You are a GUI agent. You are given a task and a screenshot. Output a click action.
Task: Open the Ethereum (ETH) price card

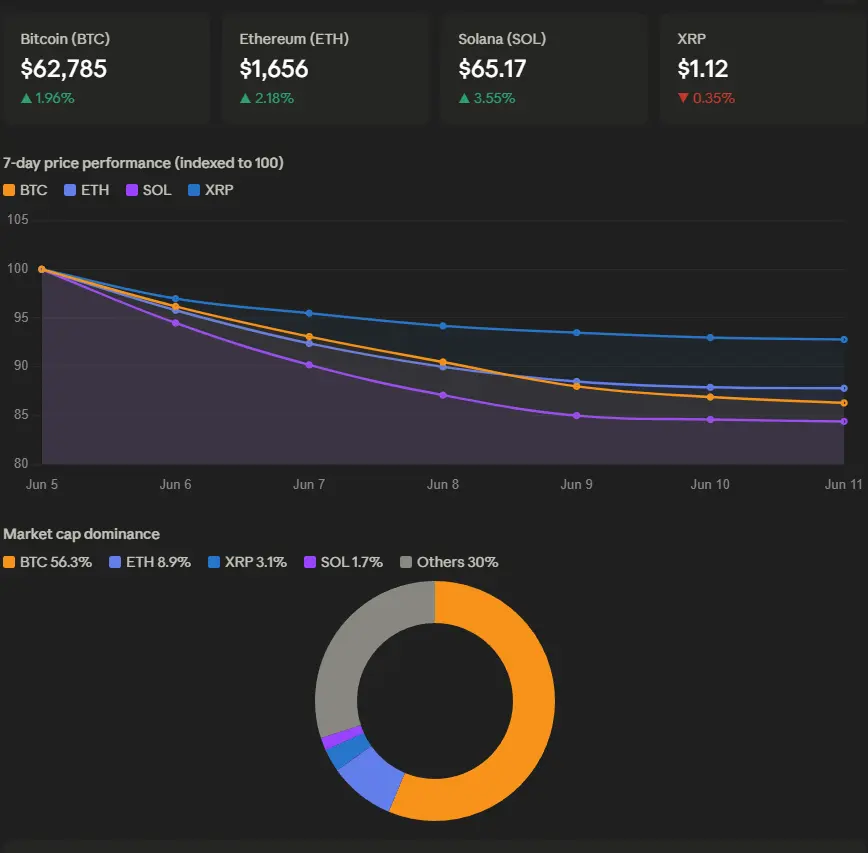(326, 69)
